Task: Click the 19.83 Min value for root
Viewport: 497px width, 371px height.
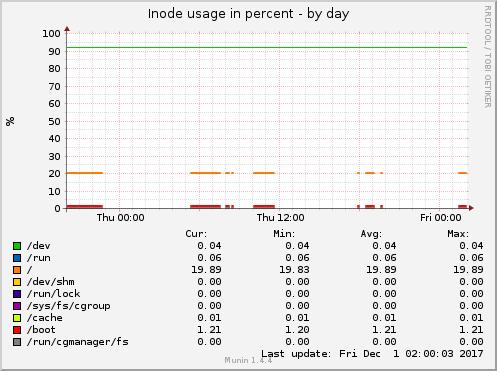Action: coord(294,270)
